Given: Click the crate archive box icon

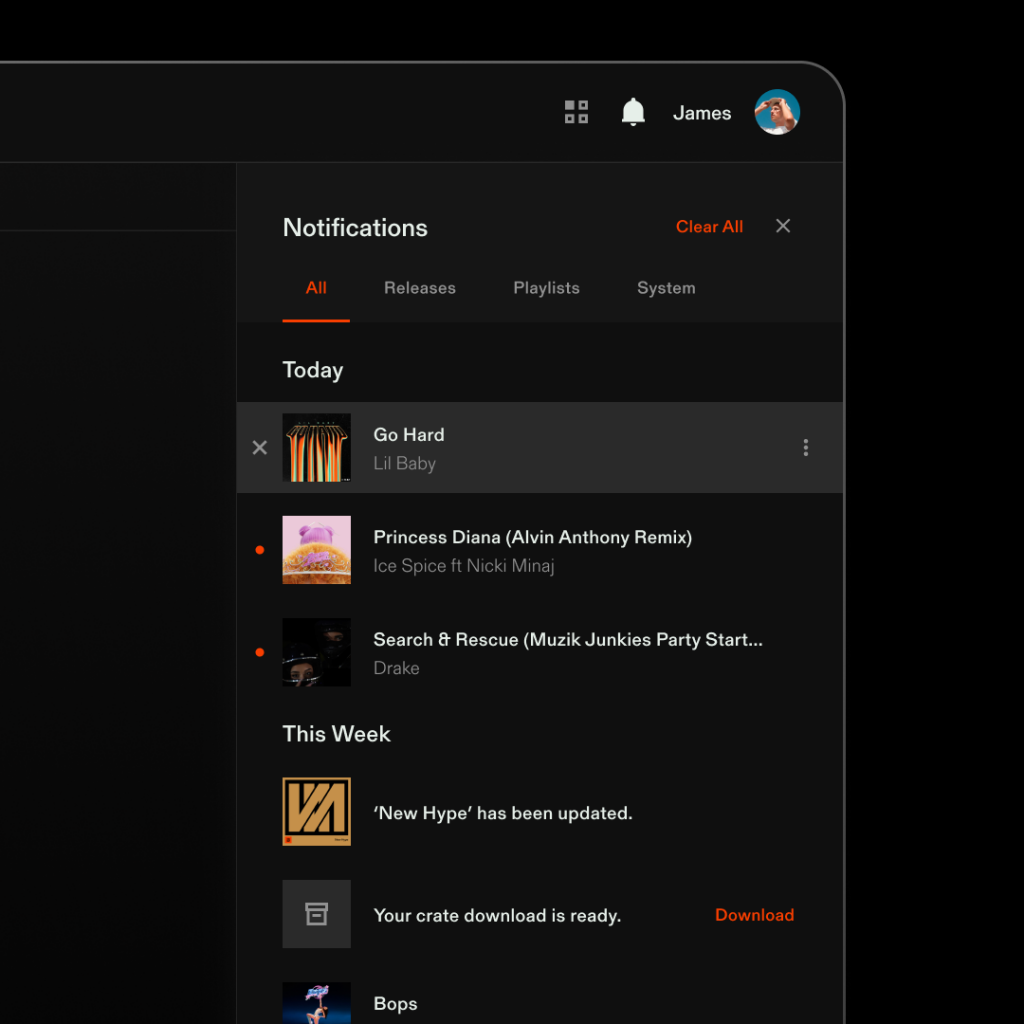Looking at the screenshot, I should point(316,914).
